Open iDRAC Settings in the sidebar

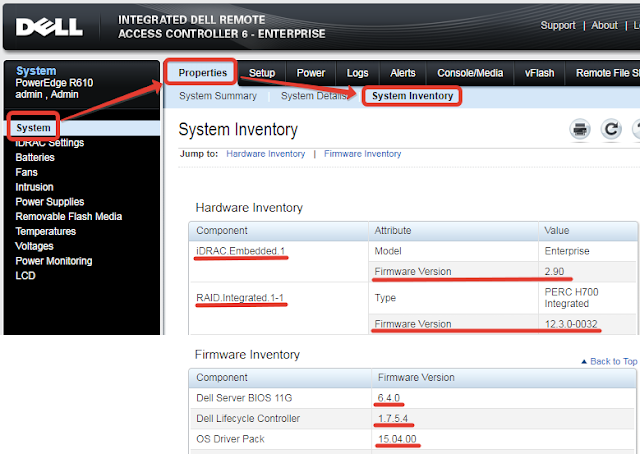pos(49,143)
